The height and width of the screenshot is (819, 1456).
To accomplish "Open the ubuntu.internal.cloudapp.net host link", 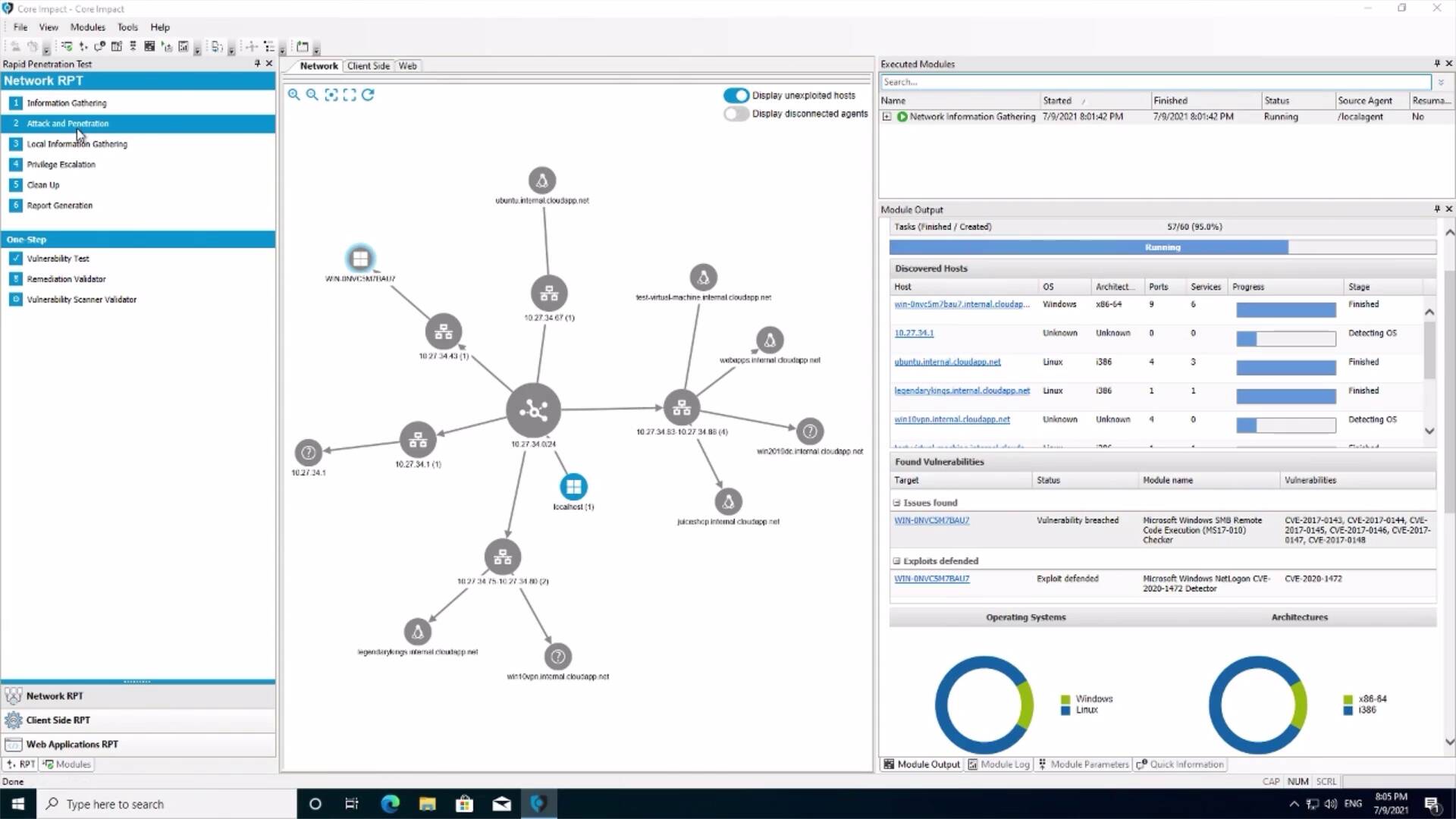I will point(947,362).
